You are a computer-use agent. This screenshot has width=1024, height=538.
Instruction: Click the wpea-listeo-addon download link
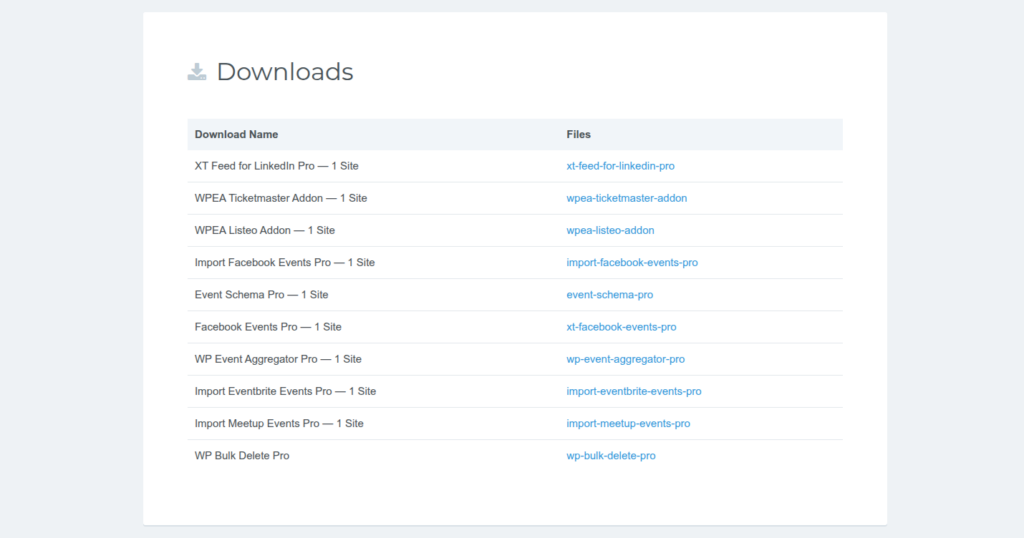point(610,230)
